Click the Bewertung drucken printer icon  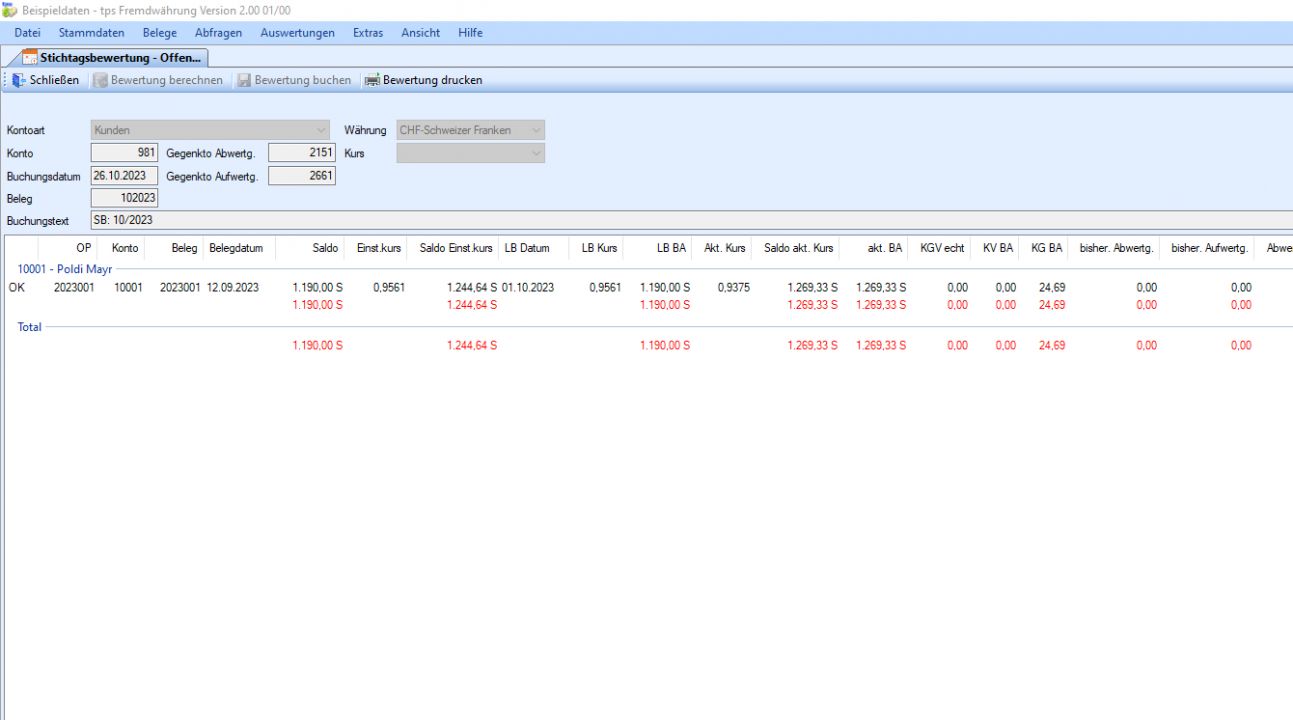(x=372, y=80)
